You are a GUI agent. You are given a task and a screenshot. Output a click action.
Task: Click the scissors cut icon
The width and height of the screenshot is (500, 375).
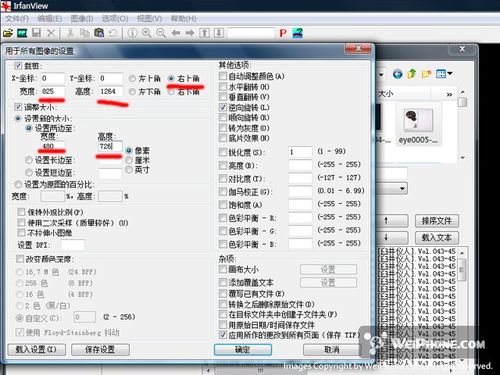tap(70, 33)
